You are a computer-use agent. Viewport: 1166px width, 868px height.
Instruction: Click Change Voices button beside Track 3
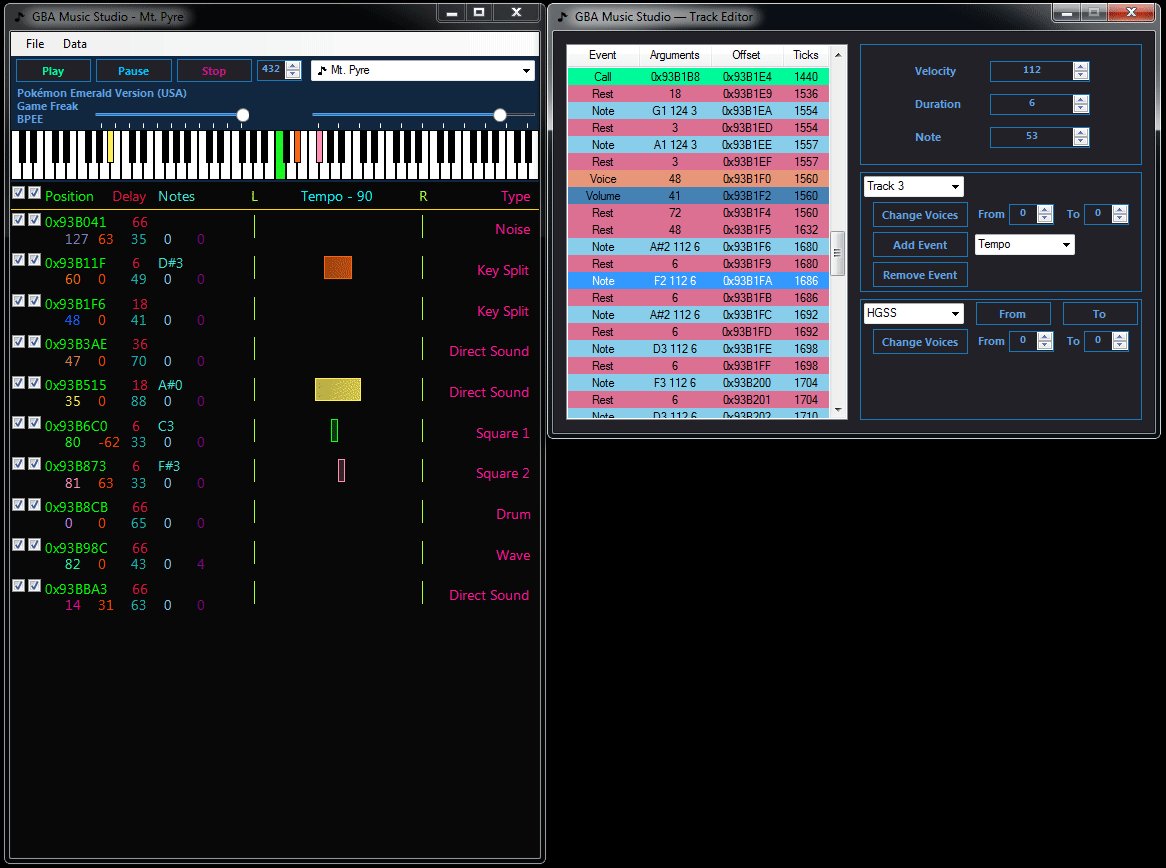[920, 215]
